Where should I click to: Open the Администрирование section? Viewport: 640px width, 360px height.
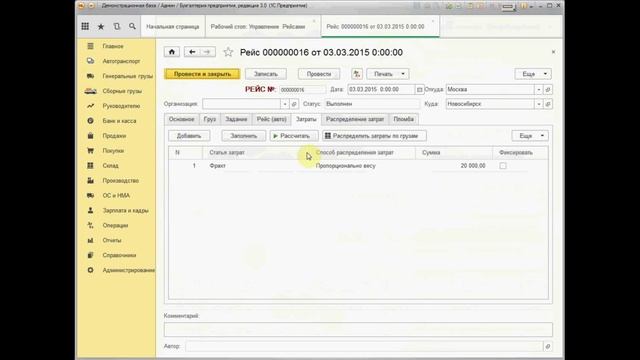(x=129, y=270)
